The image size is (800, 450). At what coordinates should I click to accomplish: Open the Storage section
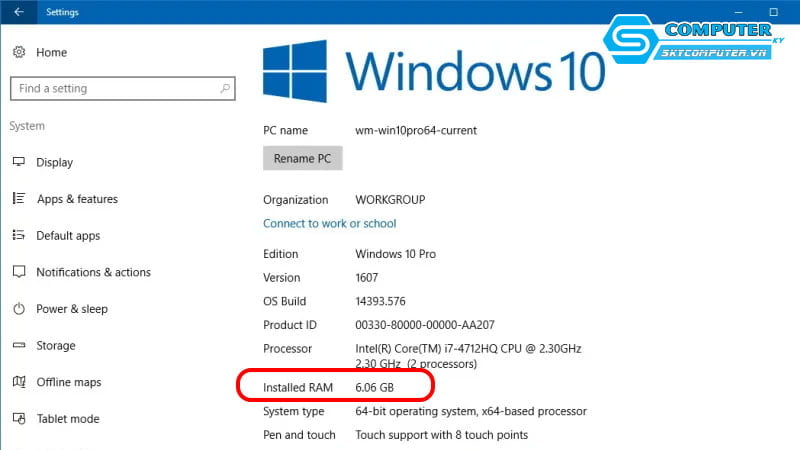(56, 346)
